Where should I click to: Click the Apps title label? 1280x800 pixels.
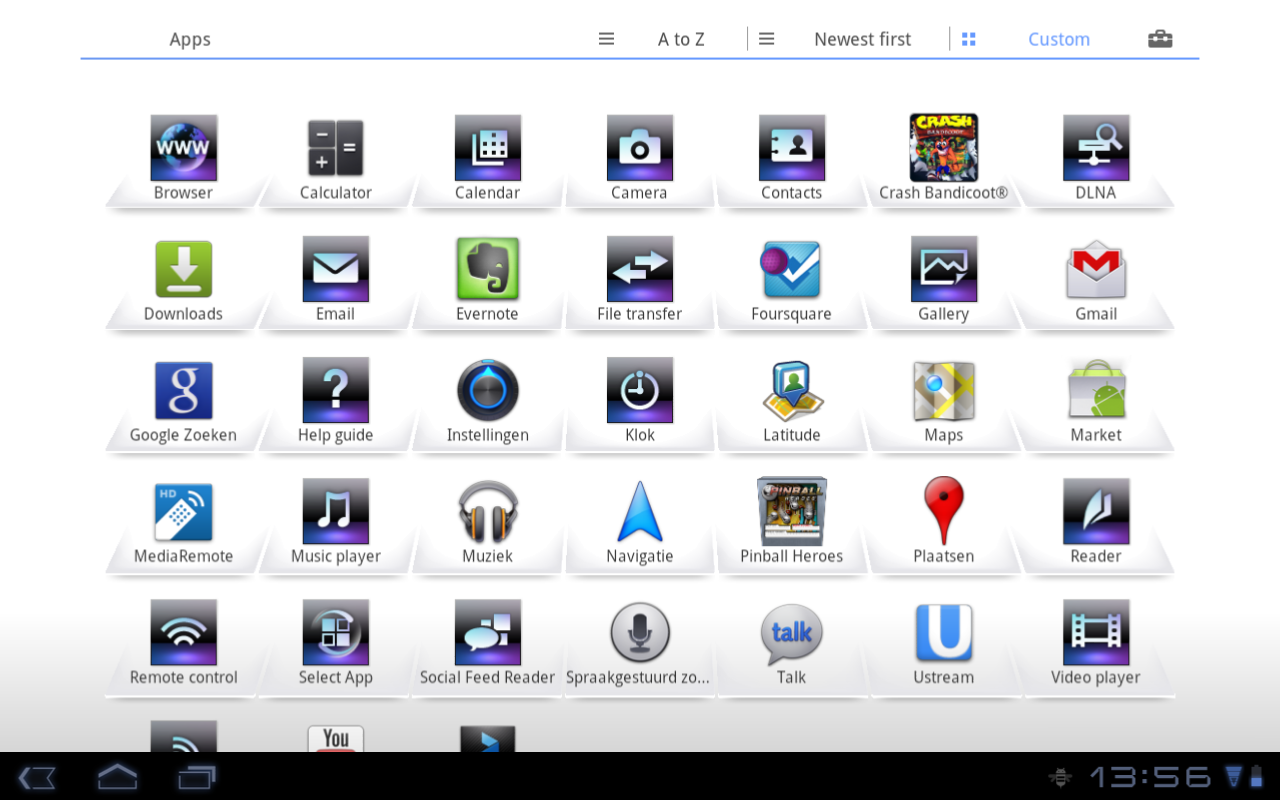click(190, 39)
